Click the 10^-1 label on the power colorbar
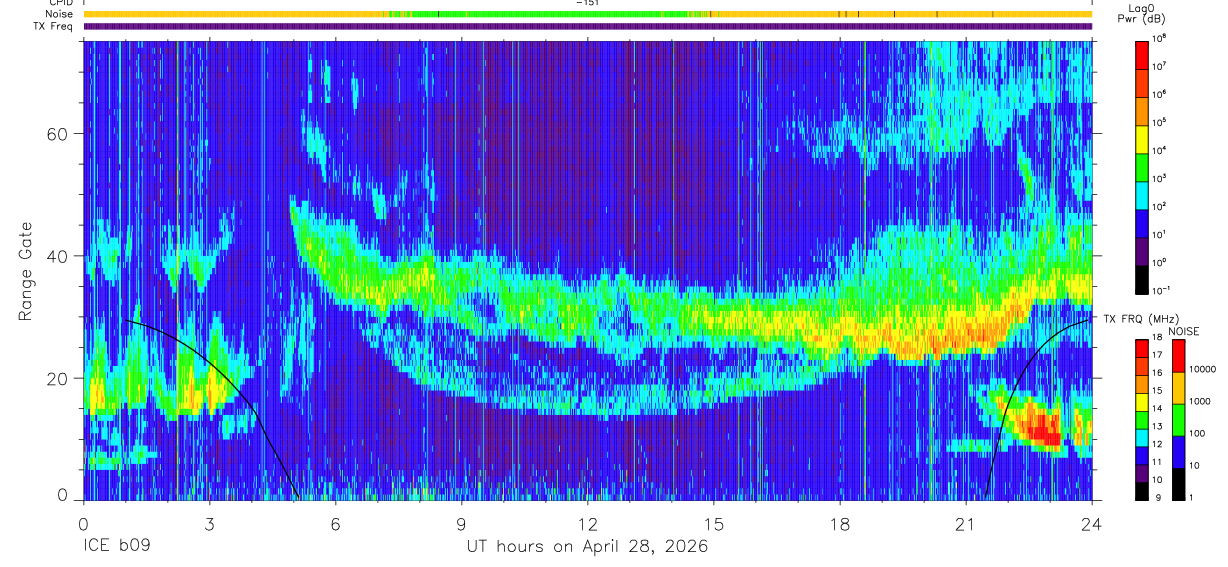This screenshot has height=567, width=1228. [1159, 290]
